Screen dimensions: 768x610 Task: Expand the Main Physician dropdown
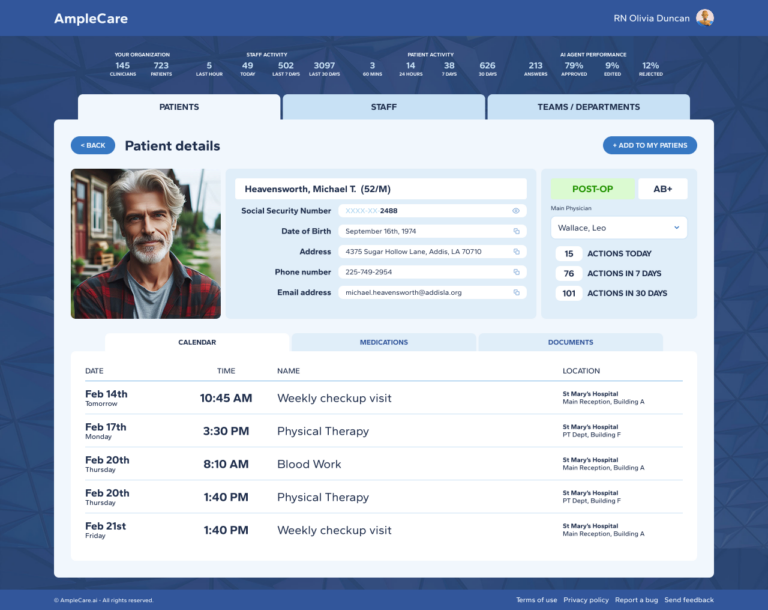pyautogui.click(x=619, y=228)
